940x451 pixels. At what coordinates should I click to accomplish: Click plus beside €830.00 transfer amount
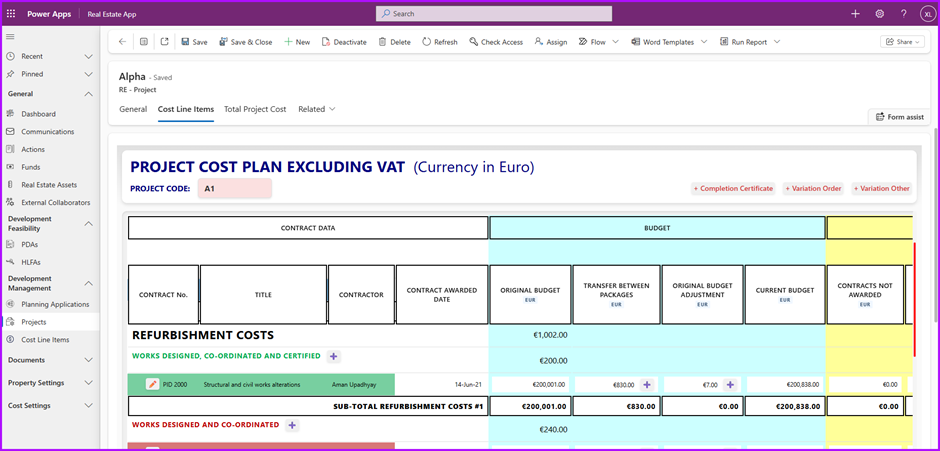[646, 384]
